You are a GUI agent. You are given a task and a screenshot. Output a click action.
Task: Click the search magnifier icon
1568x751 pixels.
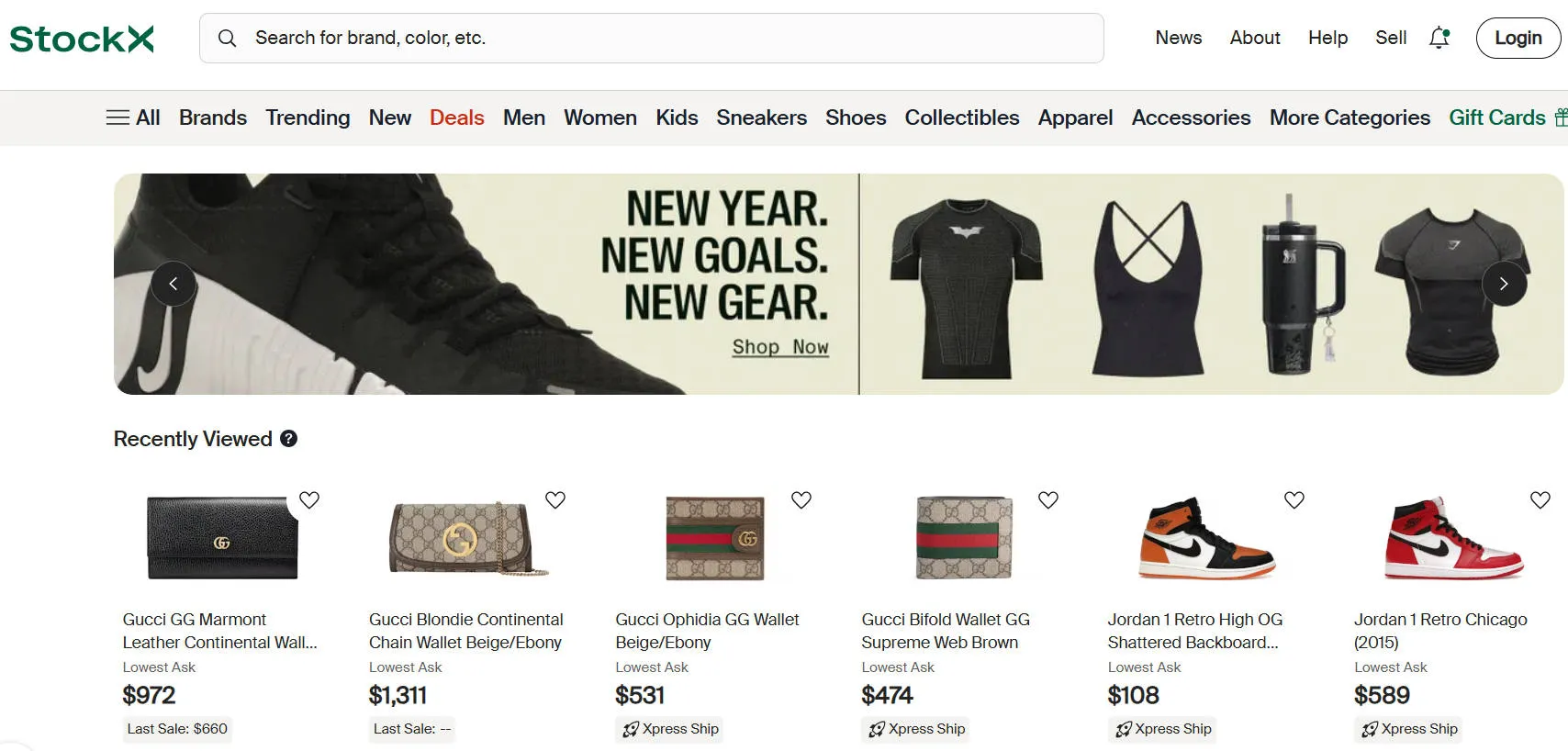pos(227,38)
